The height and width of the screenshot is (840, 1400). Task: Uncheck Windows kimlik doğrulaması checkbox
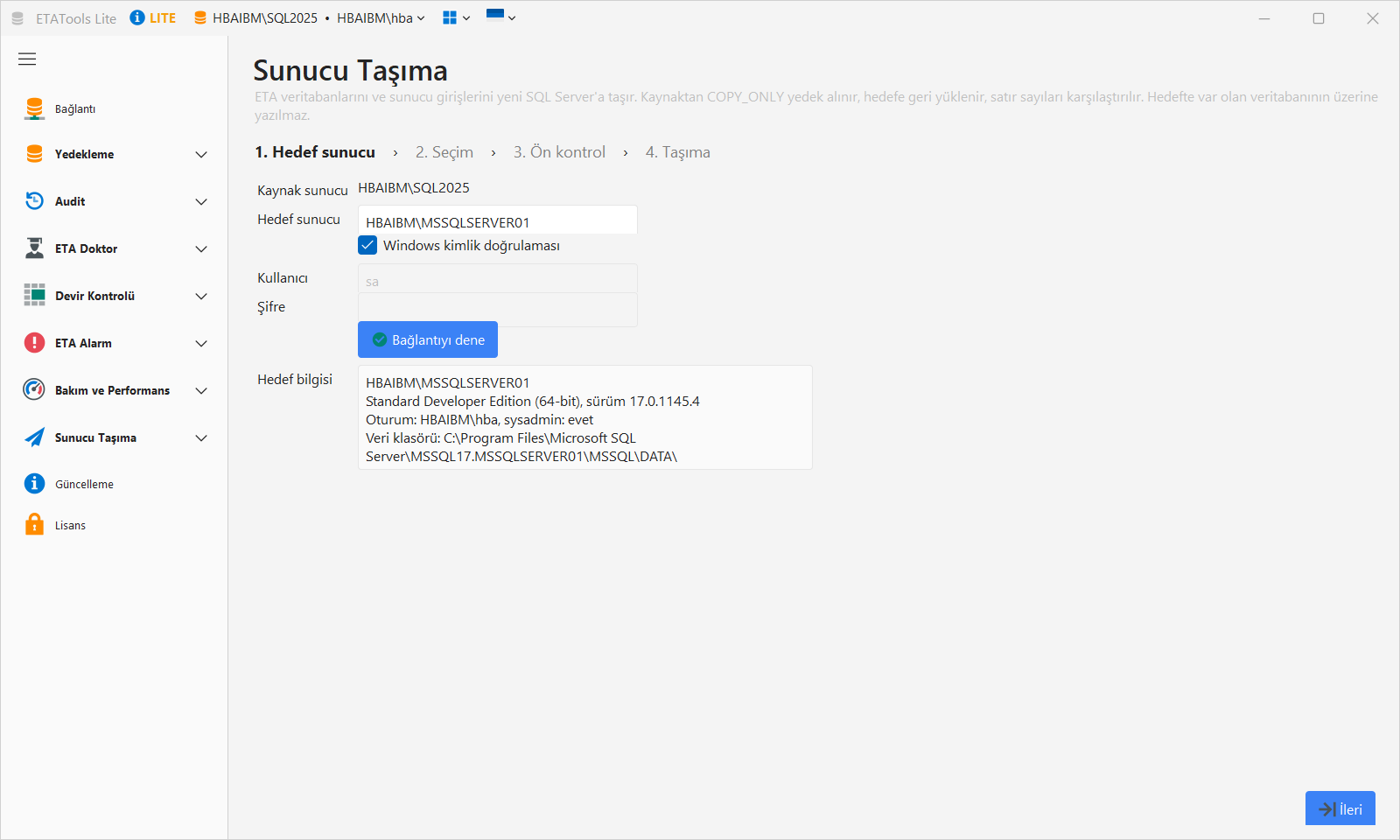tap(367, 245)
